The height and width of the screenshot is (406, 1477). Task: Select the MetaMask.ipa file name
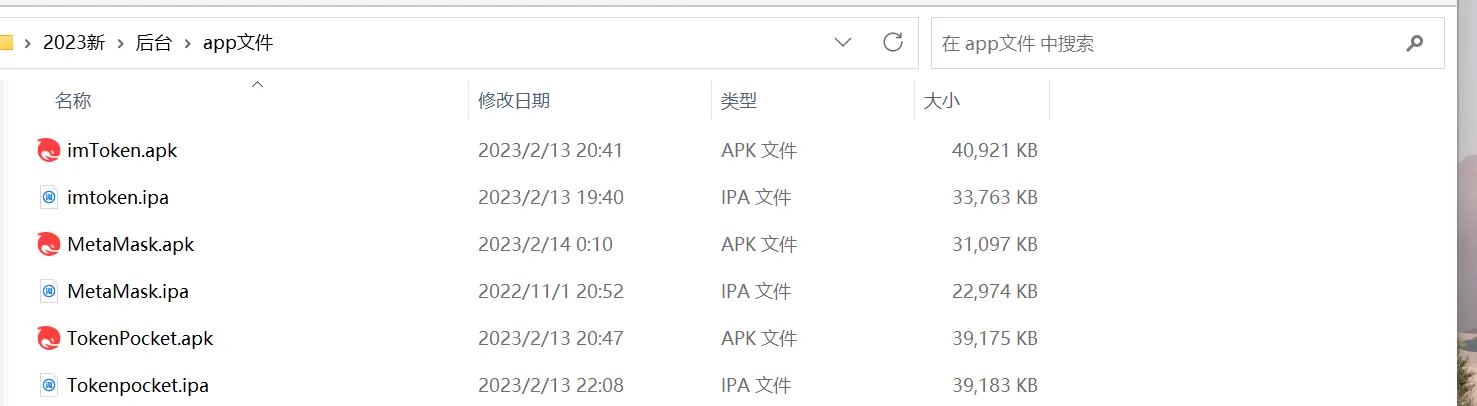(x=128, y=292)
